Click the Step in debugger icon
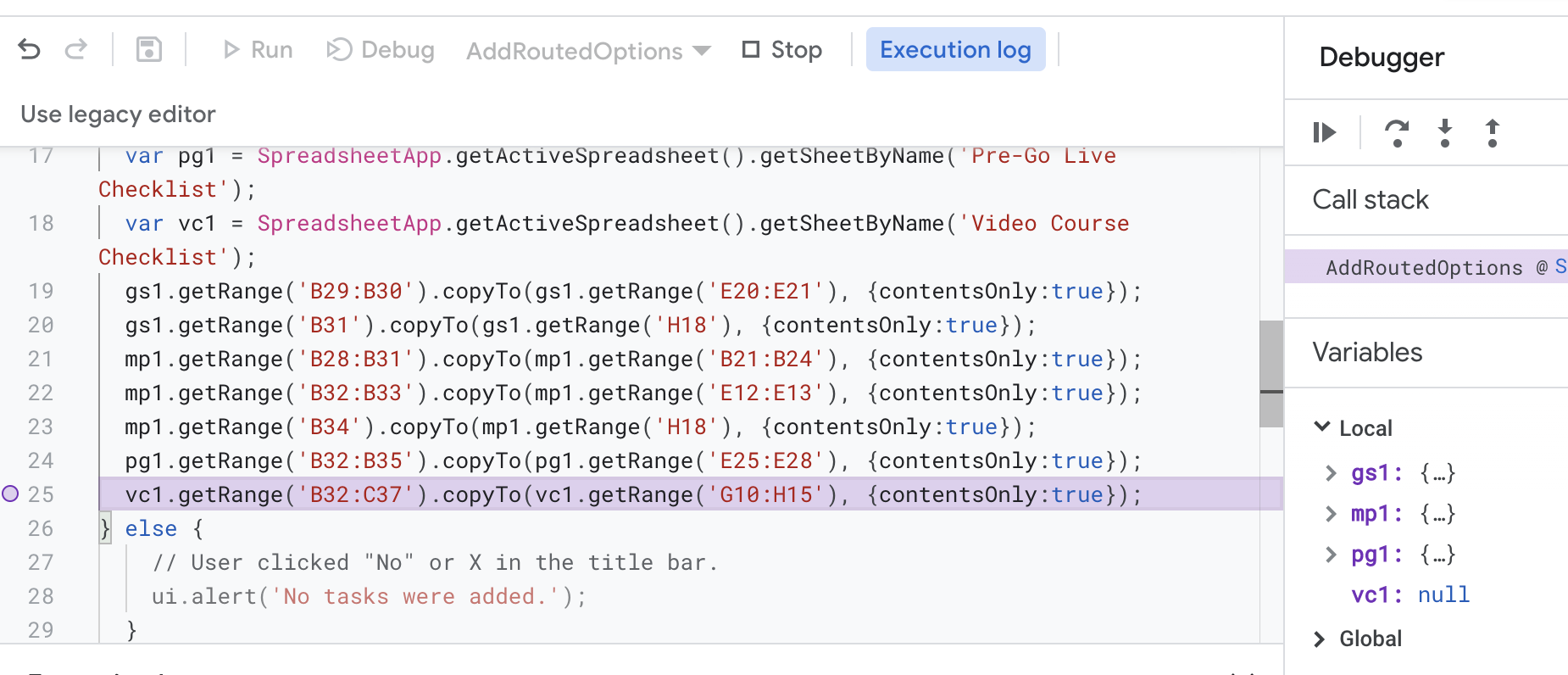The height and width of the screenshot is (675, 1568). point(1445,133)
